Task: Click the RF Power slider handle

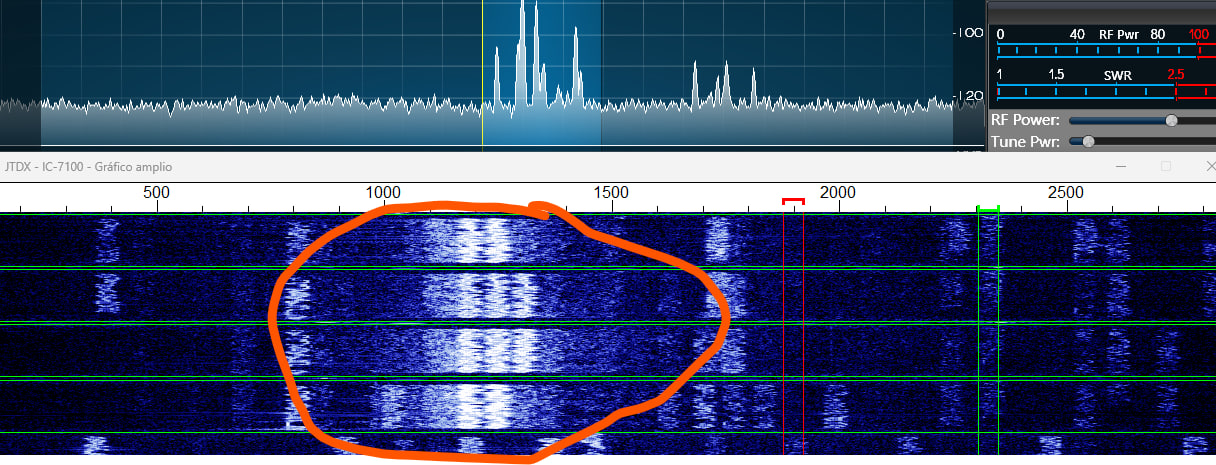Action: (1171, 120)
